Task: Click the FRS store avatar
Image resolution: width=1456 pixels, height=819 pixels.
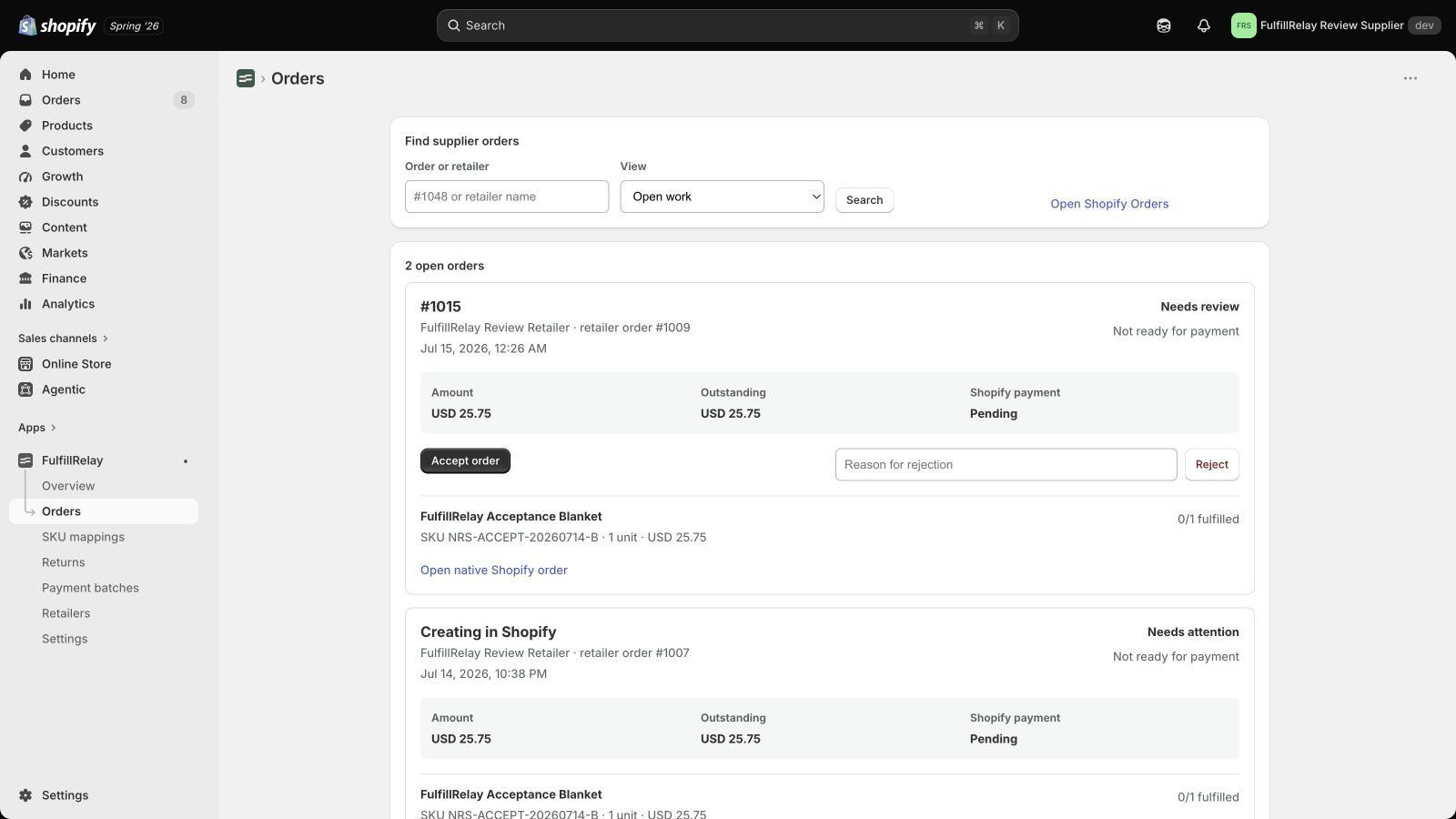Action: point(1243,25)
